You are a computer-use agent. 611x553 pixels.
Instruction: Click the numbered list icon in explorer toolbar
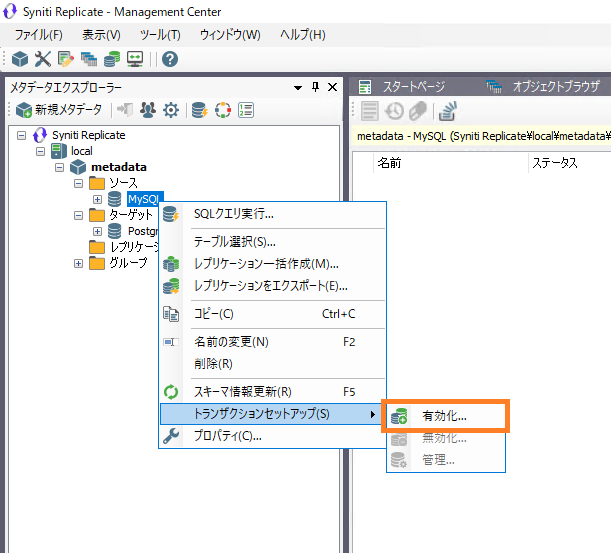pyautogui.click(x=246, y=110)
